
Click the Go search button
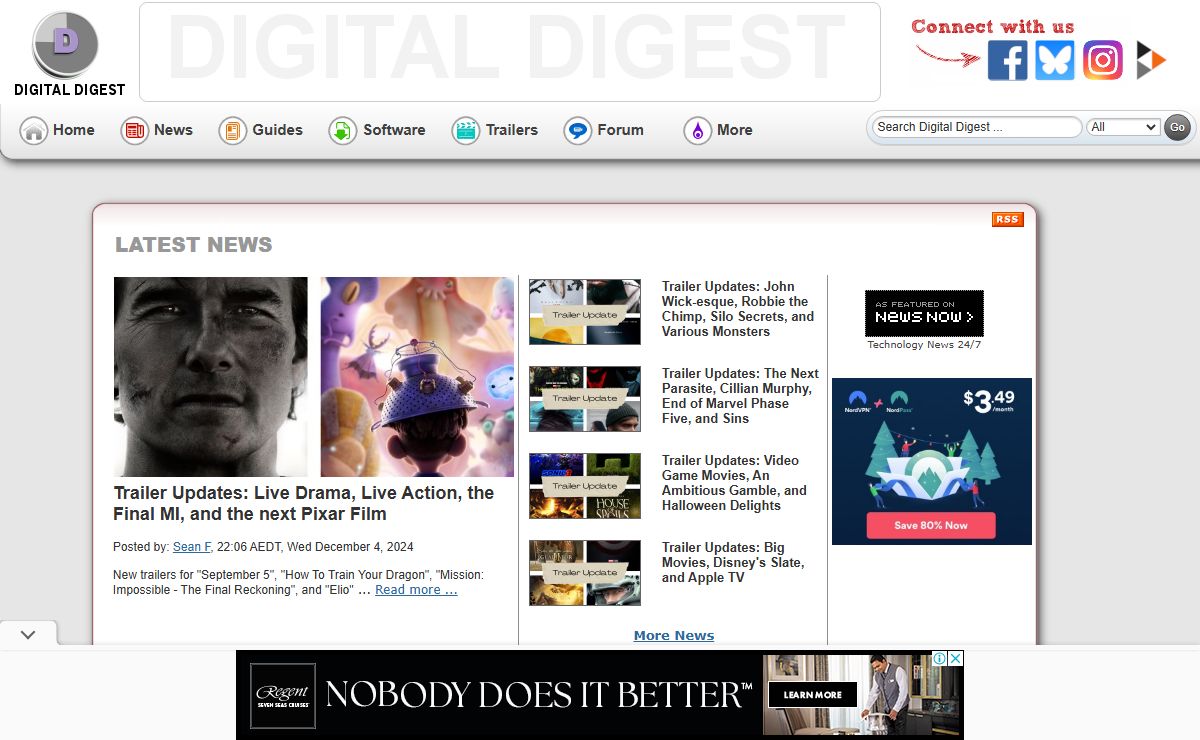tap(1177, 127)
